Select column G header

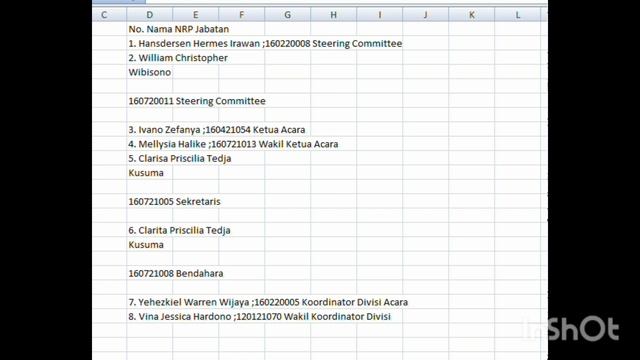tap(288, 15)
